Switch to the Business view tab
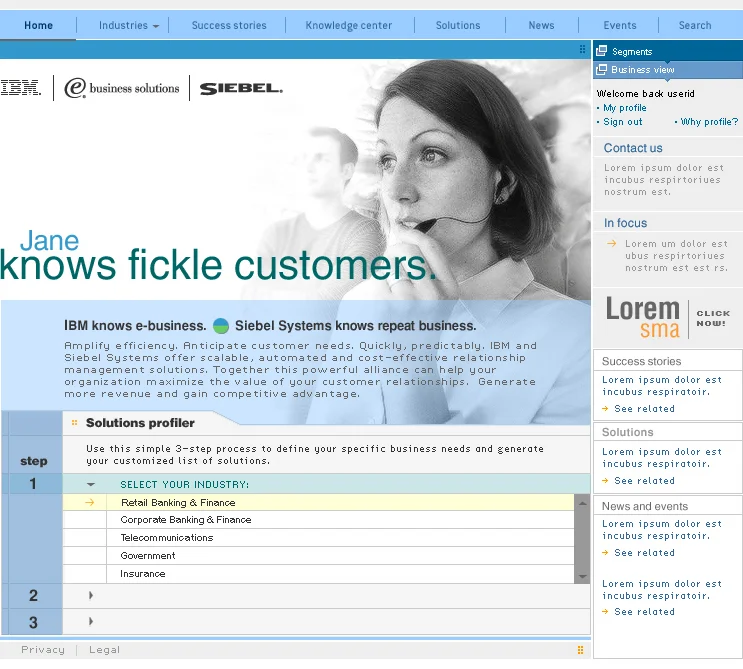This screenshot has height=669, width=743. tap(668, 70)
